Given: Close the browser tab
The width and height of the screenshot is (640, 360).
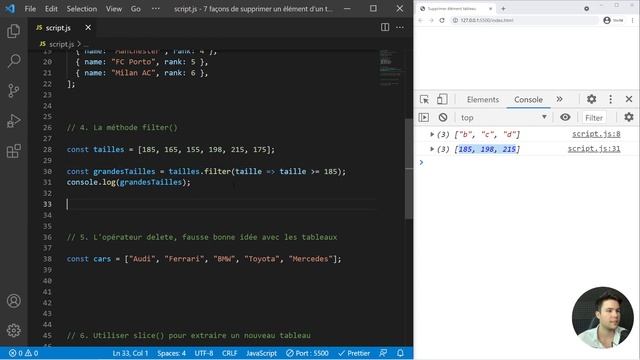Looking at the screenshot, I should (x=490, y=9).
